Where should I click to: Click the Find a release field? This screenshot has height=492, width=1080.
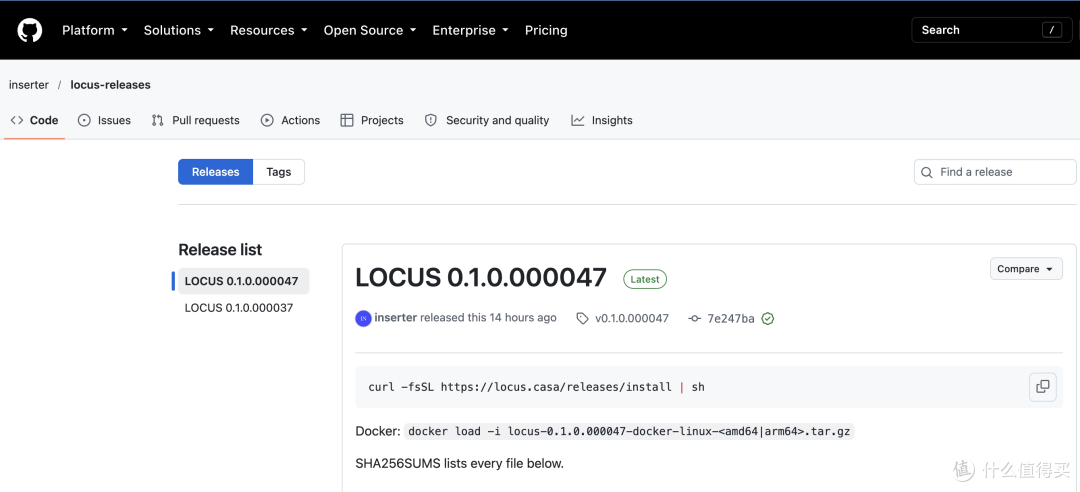tap(995, 172)
